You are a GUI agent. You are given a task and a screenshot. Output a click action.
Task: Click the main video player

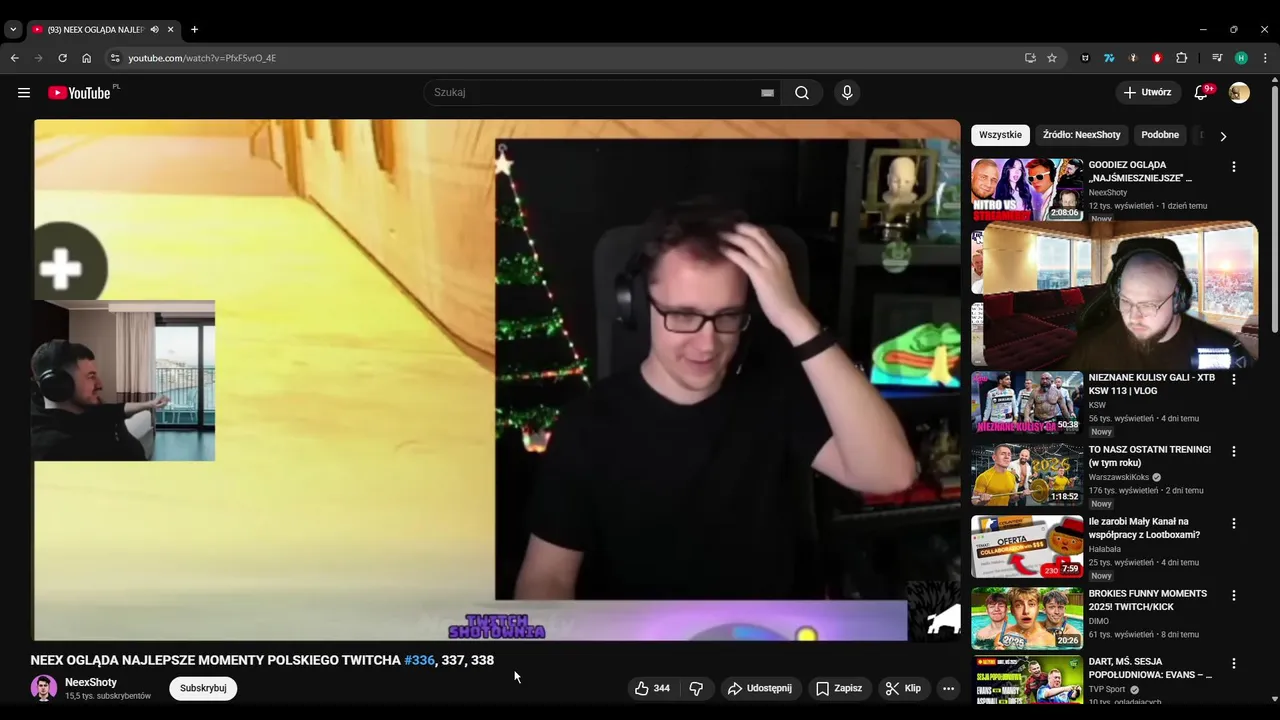tap(497, 380)
